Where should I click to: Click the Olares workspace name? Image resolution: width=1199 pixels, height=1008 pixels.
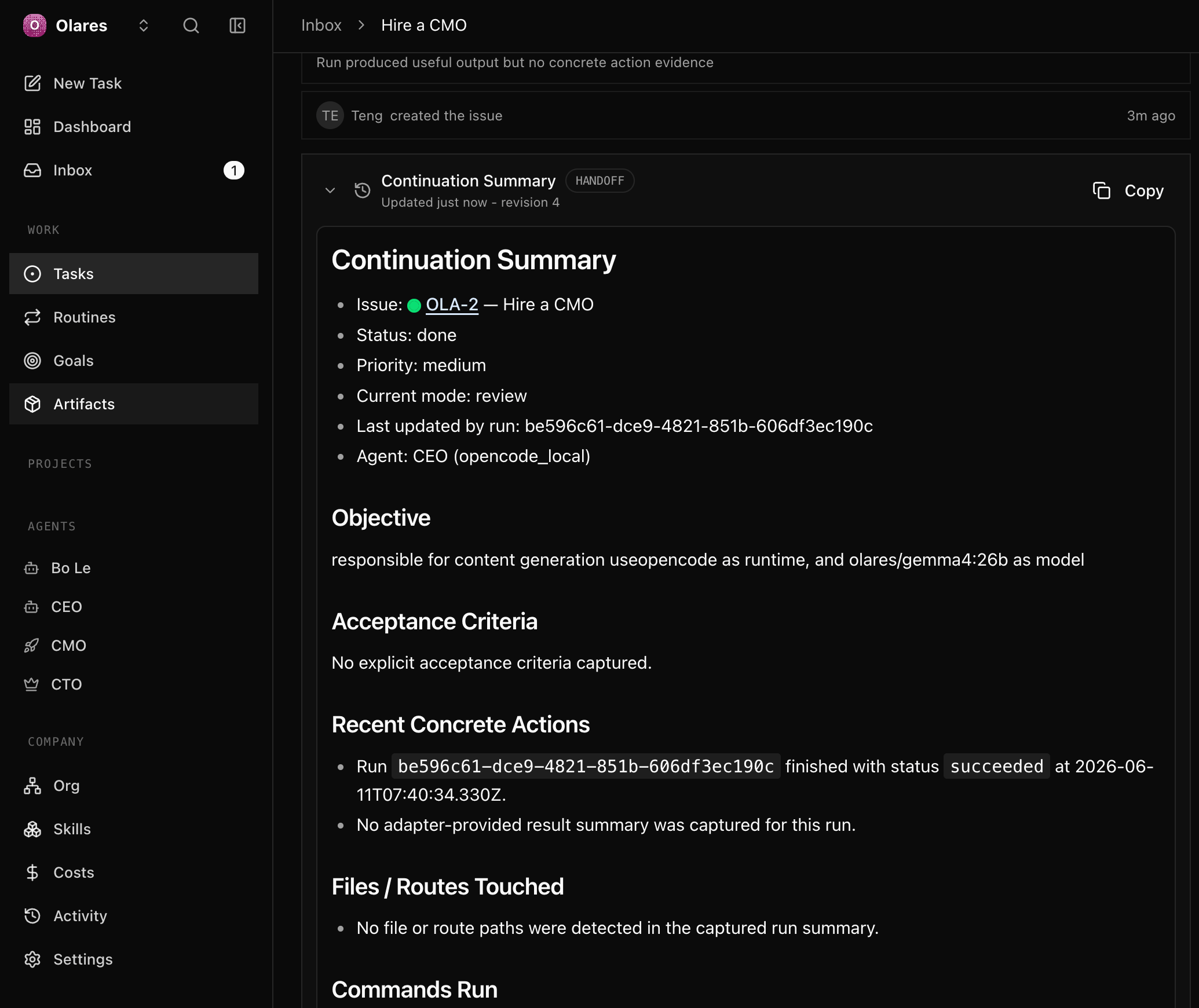[82, 25]
